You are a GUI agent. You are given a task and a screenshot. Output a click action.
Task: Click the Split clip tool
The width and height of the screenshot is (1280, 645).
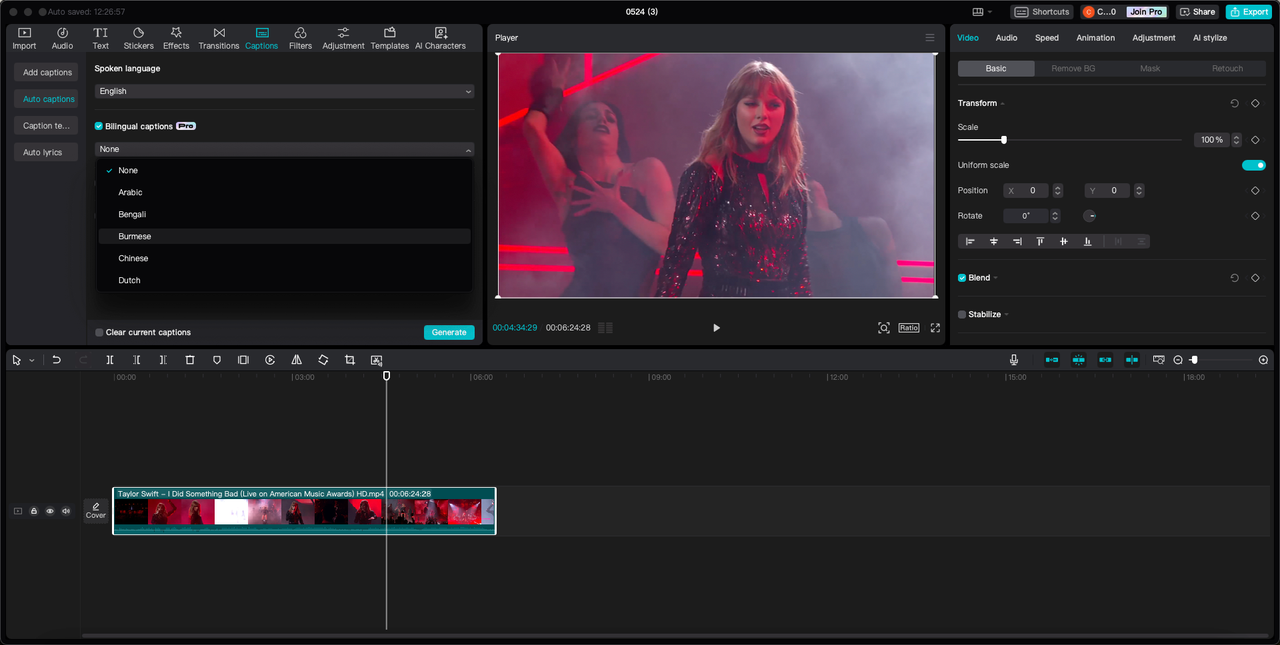(x=110, y=360)
